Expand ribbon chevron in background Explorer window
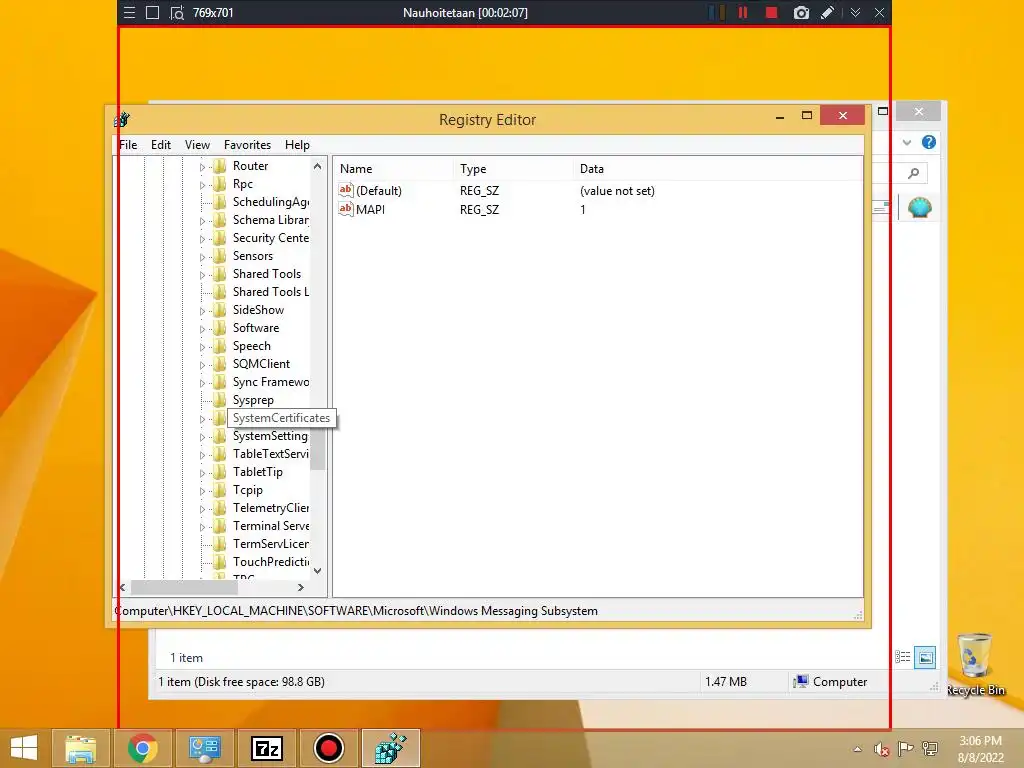 906,142
